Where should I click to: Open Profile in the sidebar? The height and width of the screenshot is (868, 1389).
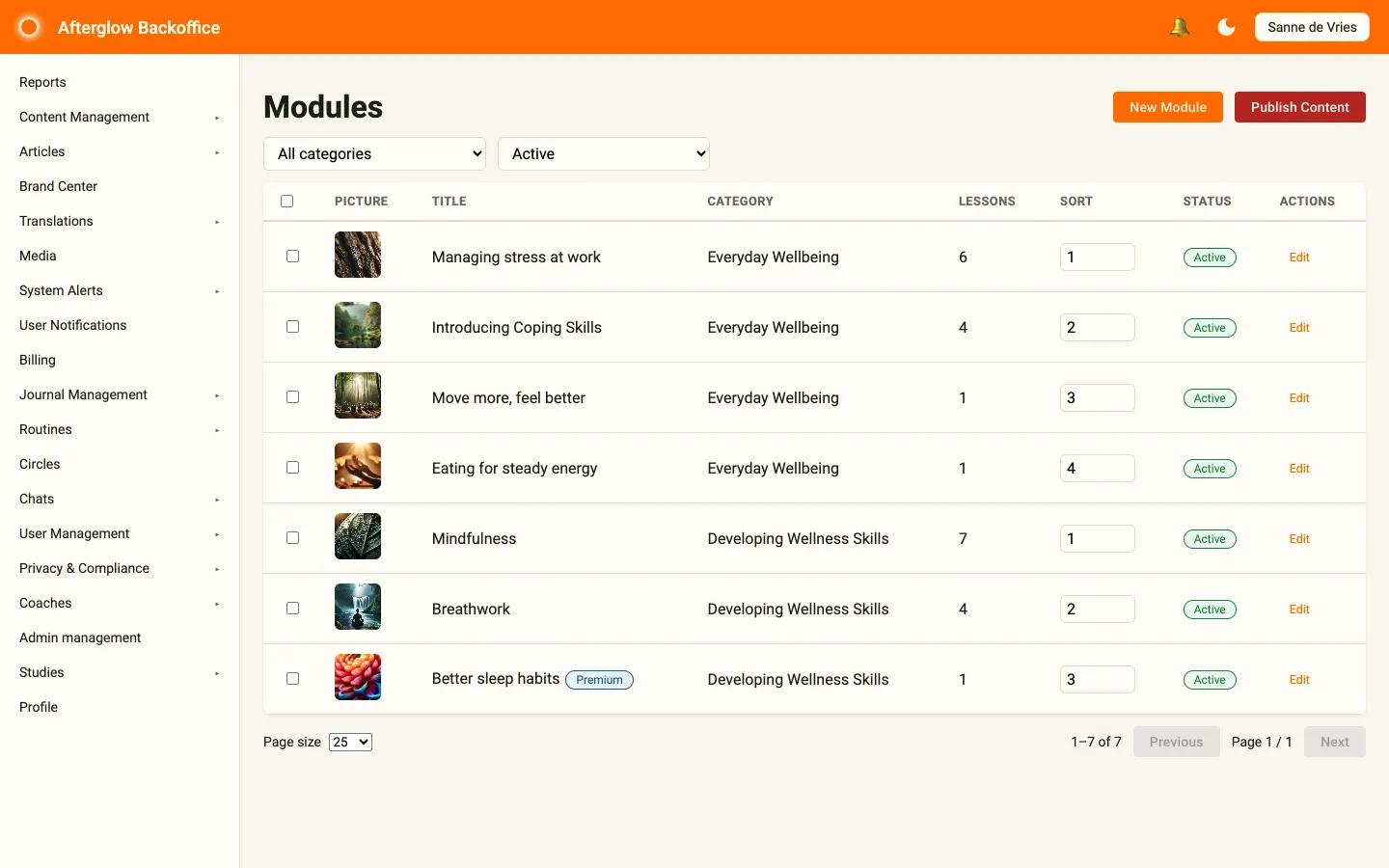tap(39, 707)
